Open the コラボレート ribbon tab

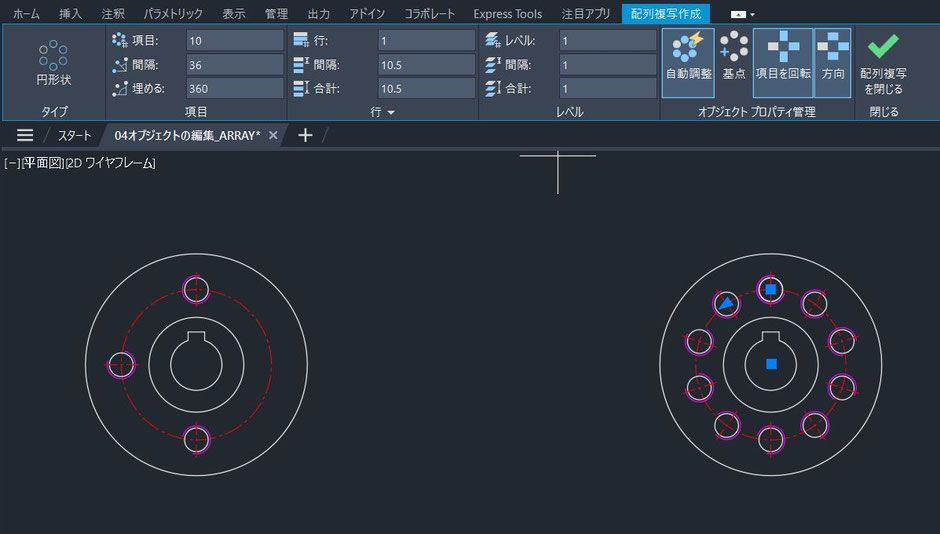pyautogui.click(x=429, y=14)
